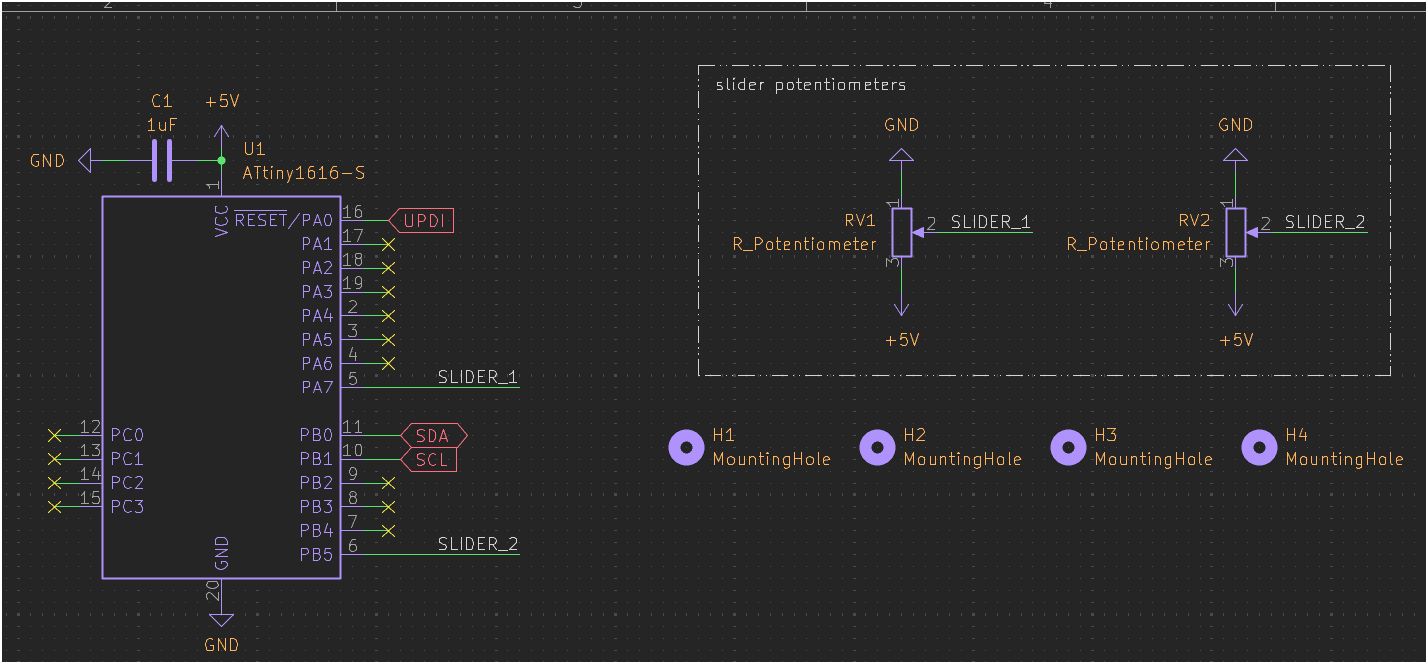
Task: Click the UPDI hierarchical label
Action: [424, 220]
